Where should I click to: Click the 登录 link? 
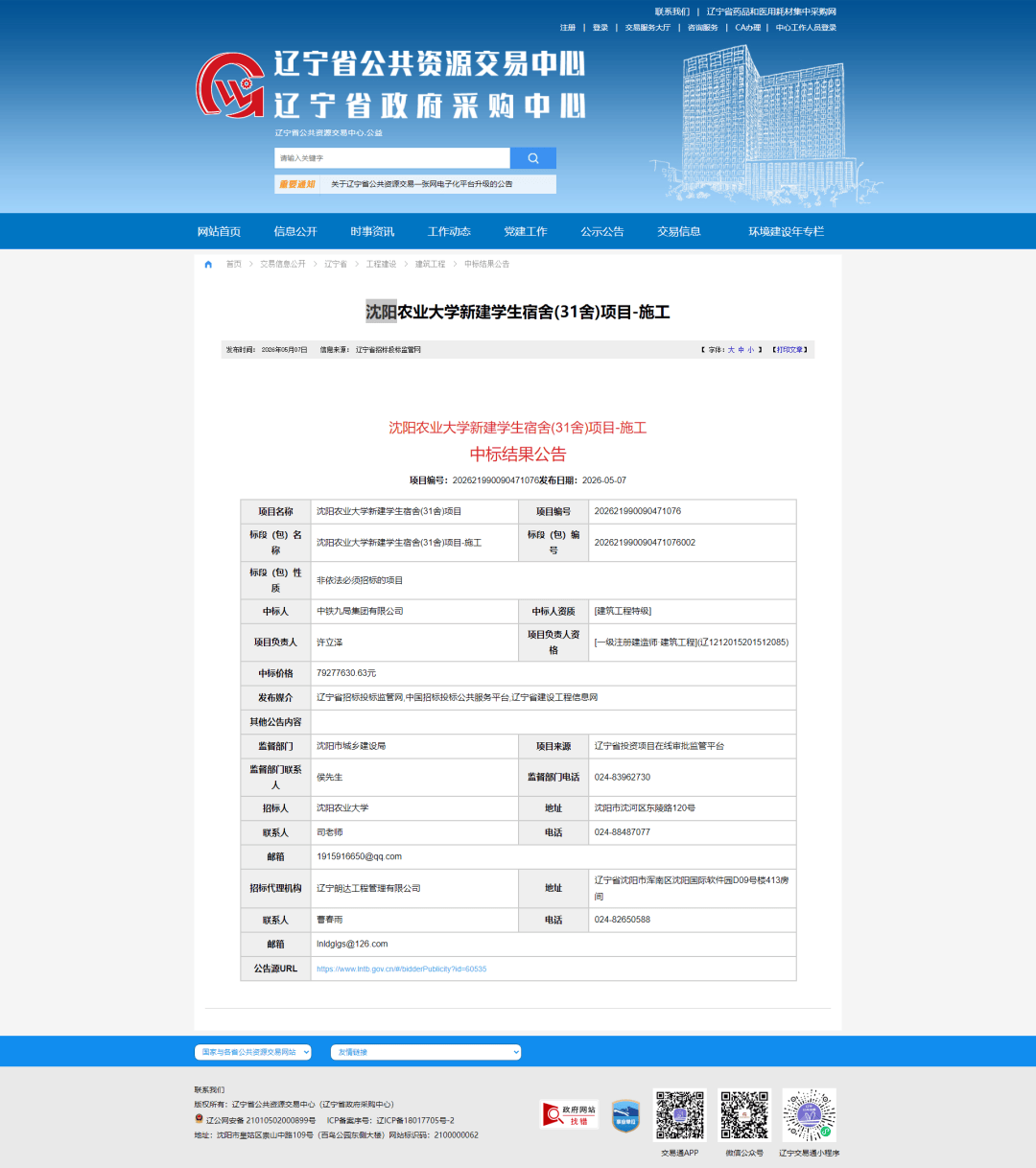(x=600, y=28)
